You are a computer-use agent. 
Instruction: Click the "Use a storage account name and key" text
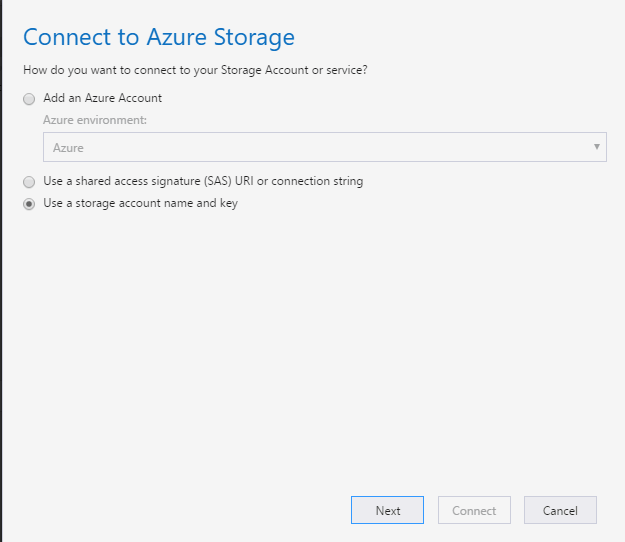140,203
